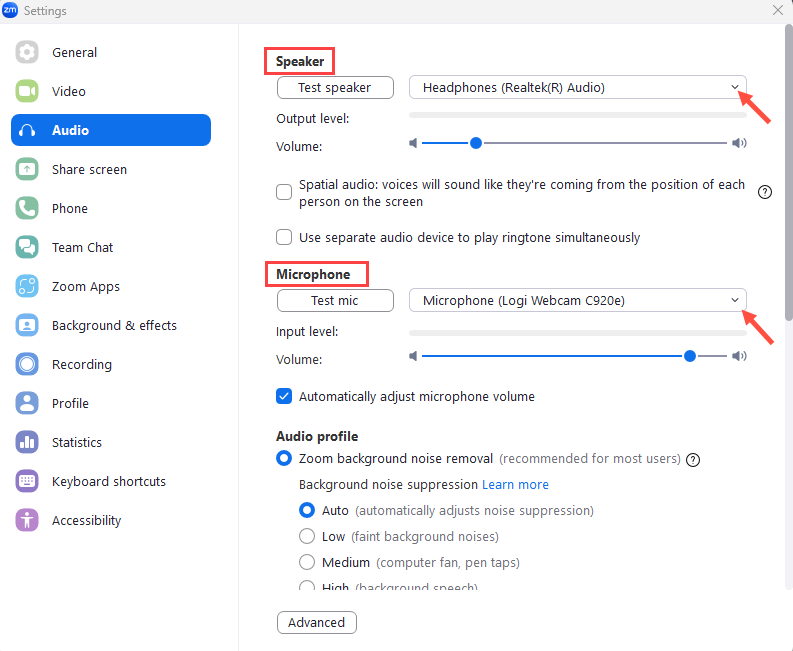Click the Profile person icon
793x651 pixels.
[x=27, y=403]
